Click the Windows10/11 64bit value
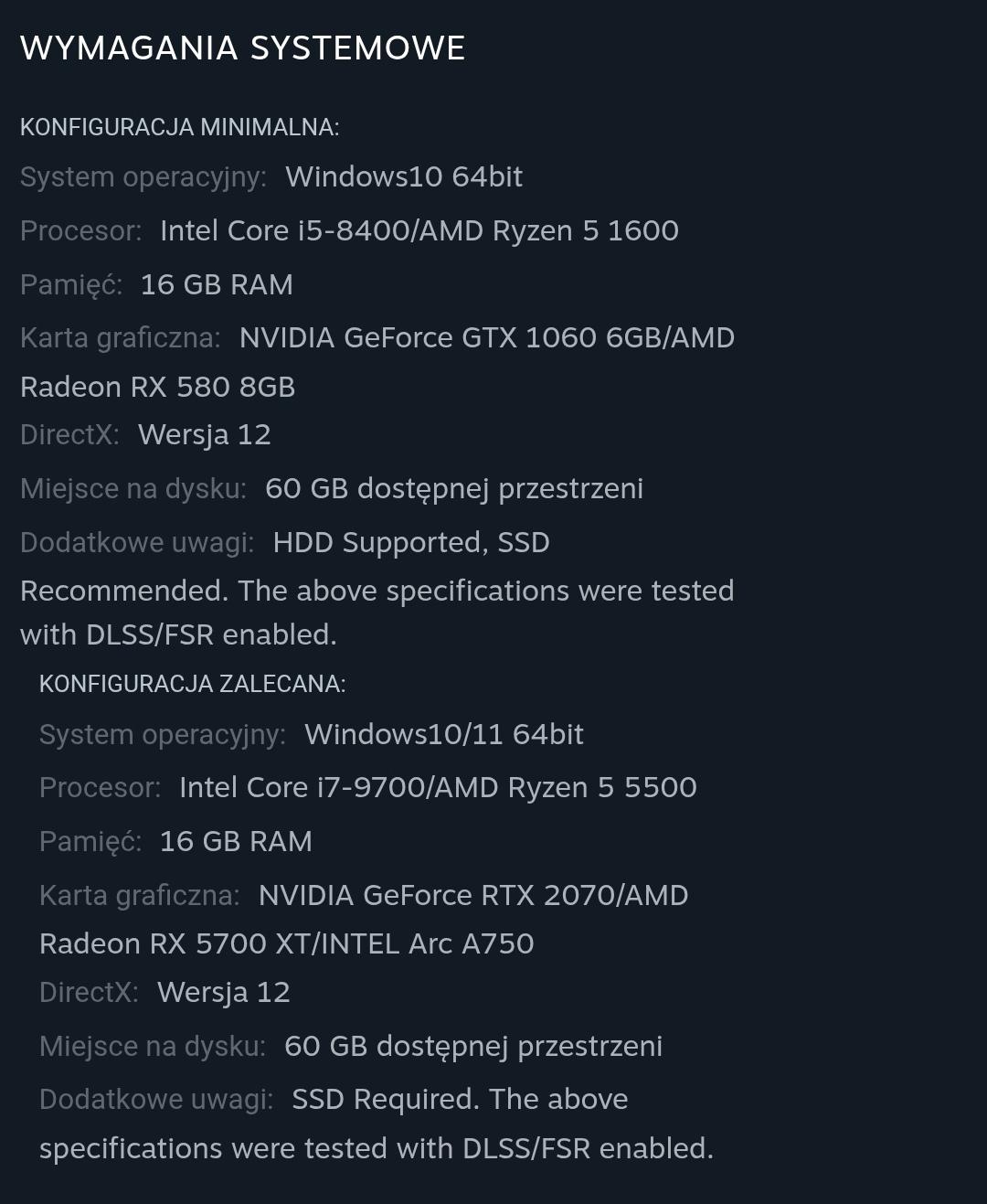The image size is (987, 1204). pyautogui.click(x=443, y=734)
